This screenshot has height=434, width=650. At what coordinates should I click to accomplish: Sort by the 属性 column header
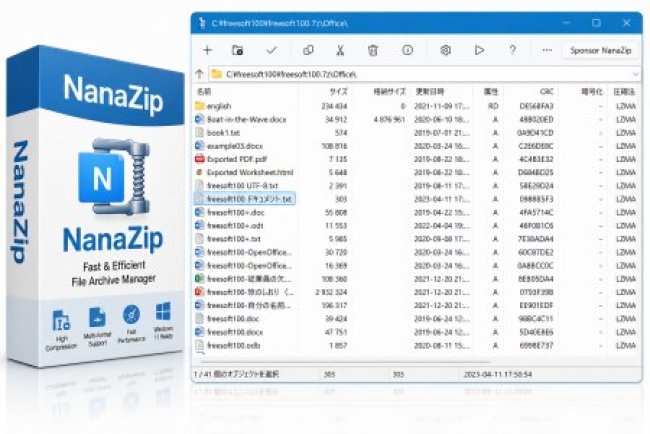(x=491, y=92)
